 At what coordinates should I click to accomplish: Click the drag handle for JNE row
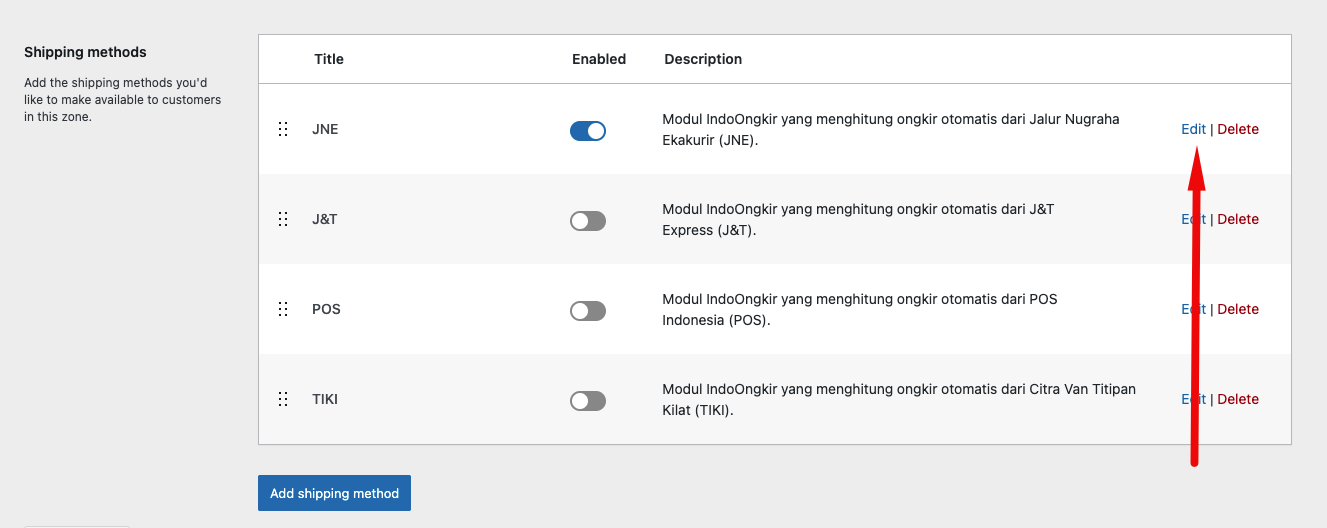pos(283,129)
